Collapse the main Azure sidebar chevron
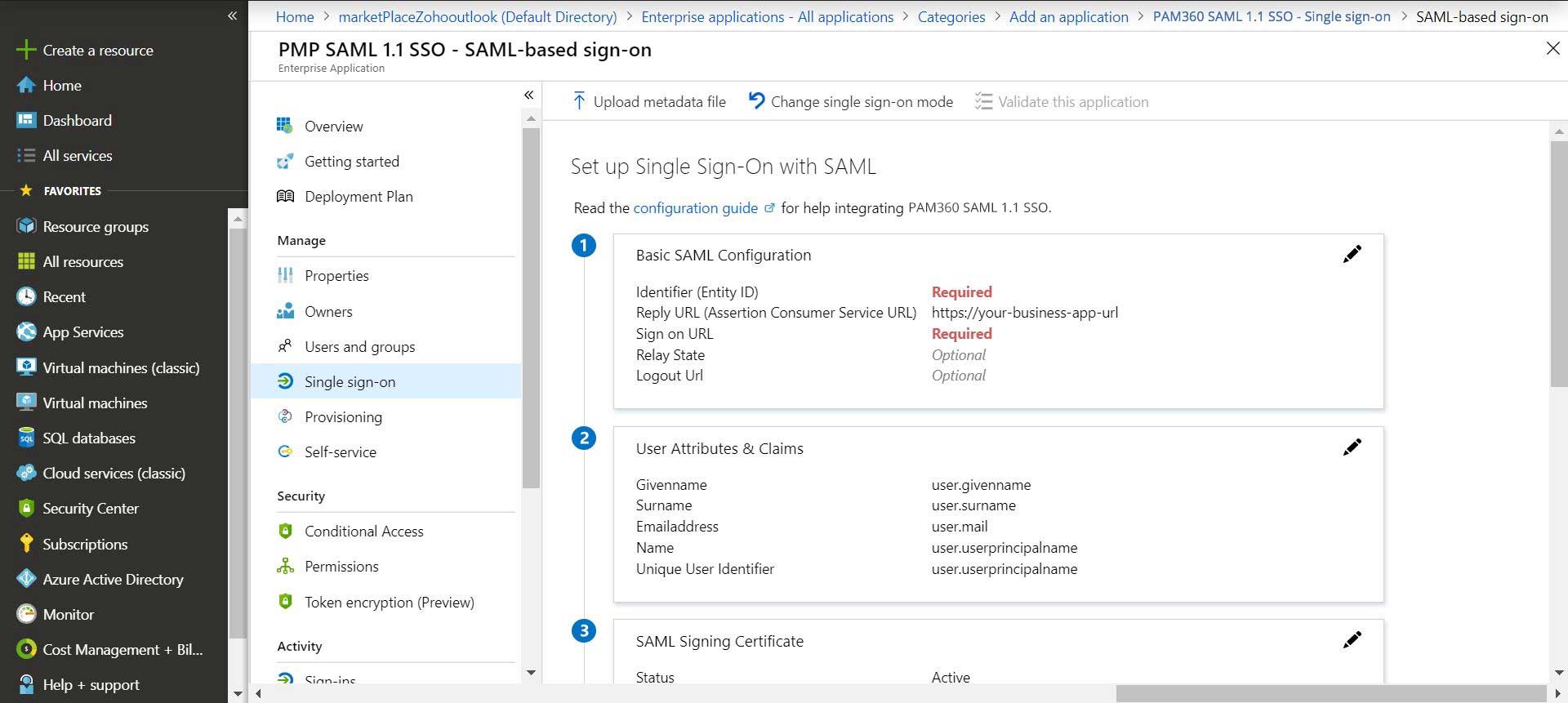Image resolution: width=1568 pixels, height=703 pixels. click(232, 16)
